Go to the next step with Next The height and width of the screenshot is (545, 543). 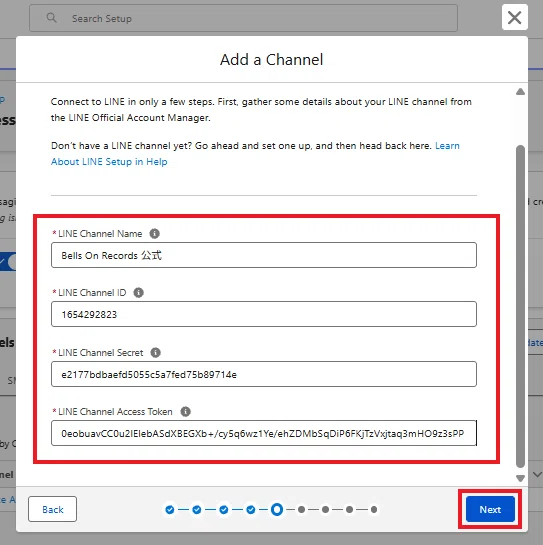490,509
